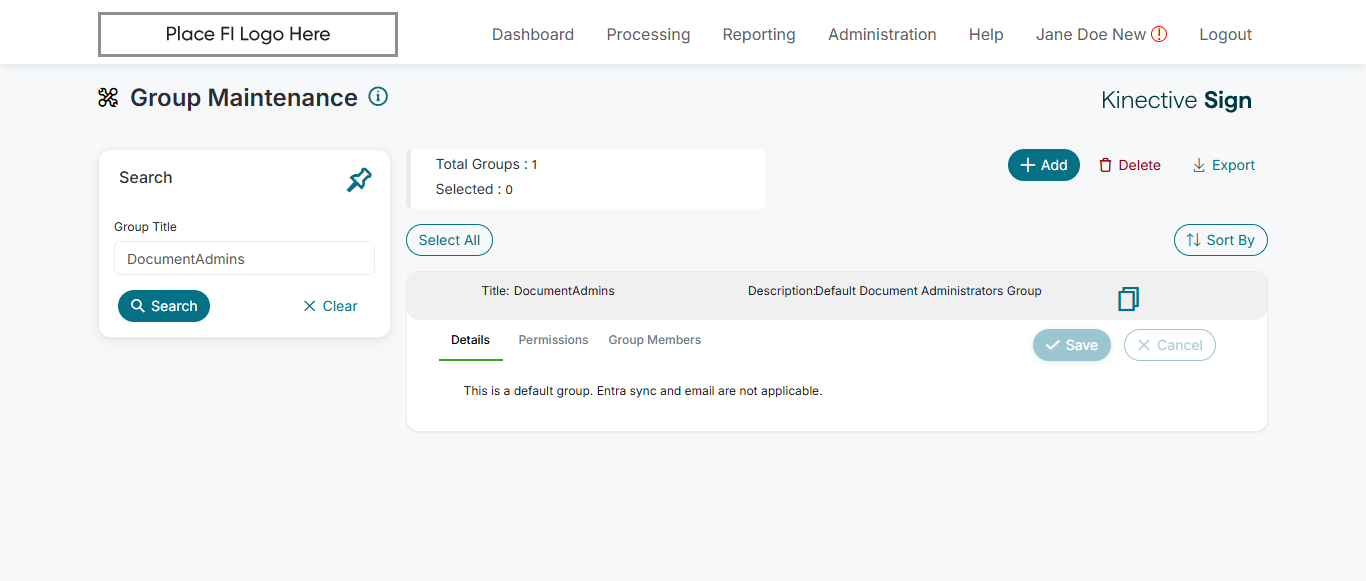Image resolution: width=1366 pixels, height=581 pixels.
Task: Switch to the Group Members tab
Action: click(654, 340)
